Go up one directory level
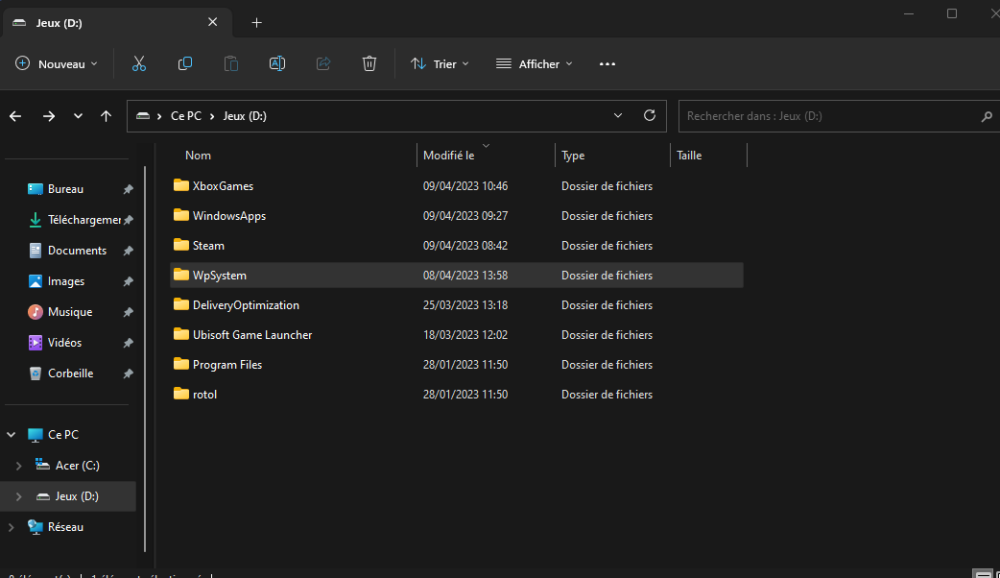This screenshot has height=578, width=1000. (x=106, y=116)
